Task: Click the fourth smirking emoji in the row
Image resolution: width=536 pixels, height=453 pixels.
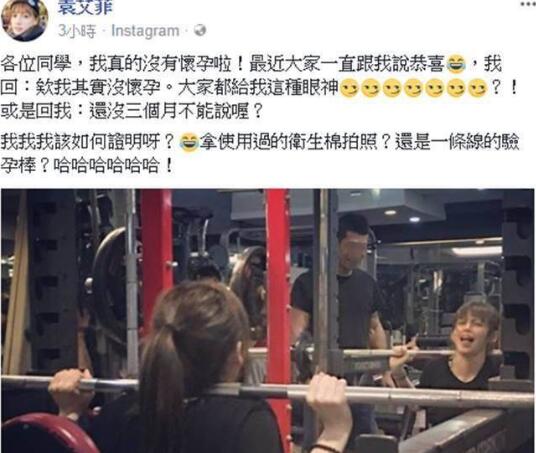Action: pyautogui.click(x=413, y=89)
